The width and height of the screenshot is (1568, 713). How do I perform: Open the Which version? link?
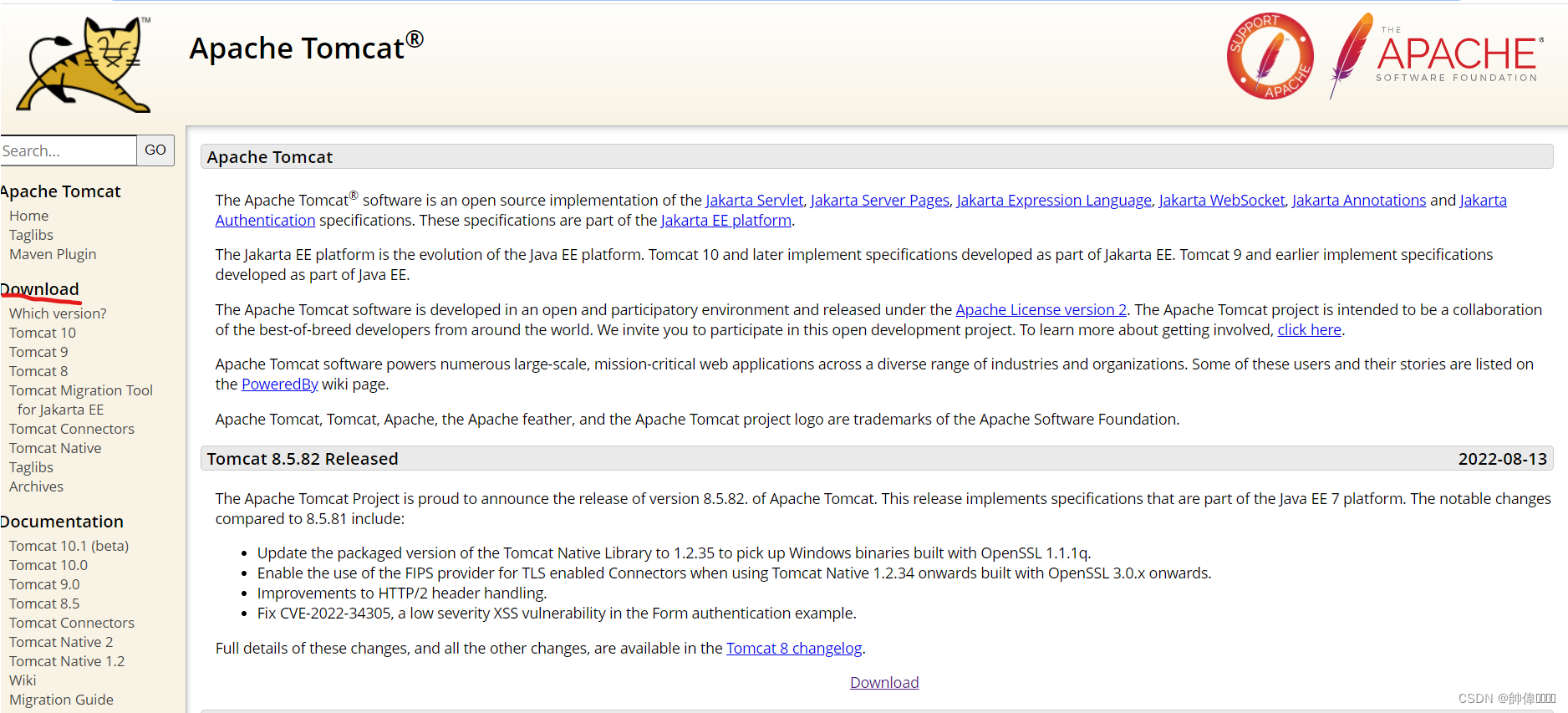(x=58, y=313)
